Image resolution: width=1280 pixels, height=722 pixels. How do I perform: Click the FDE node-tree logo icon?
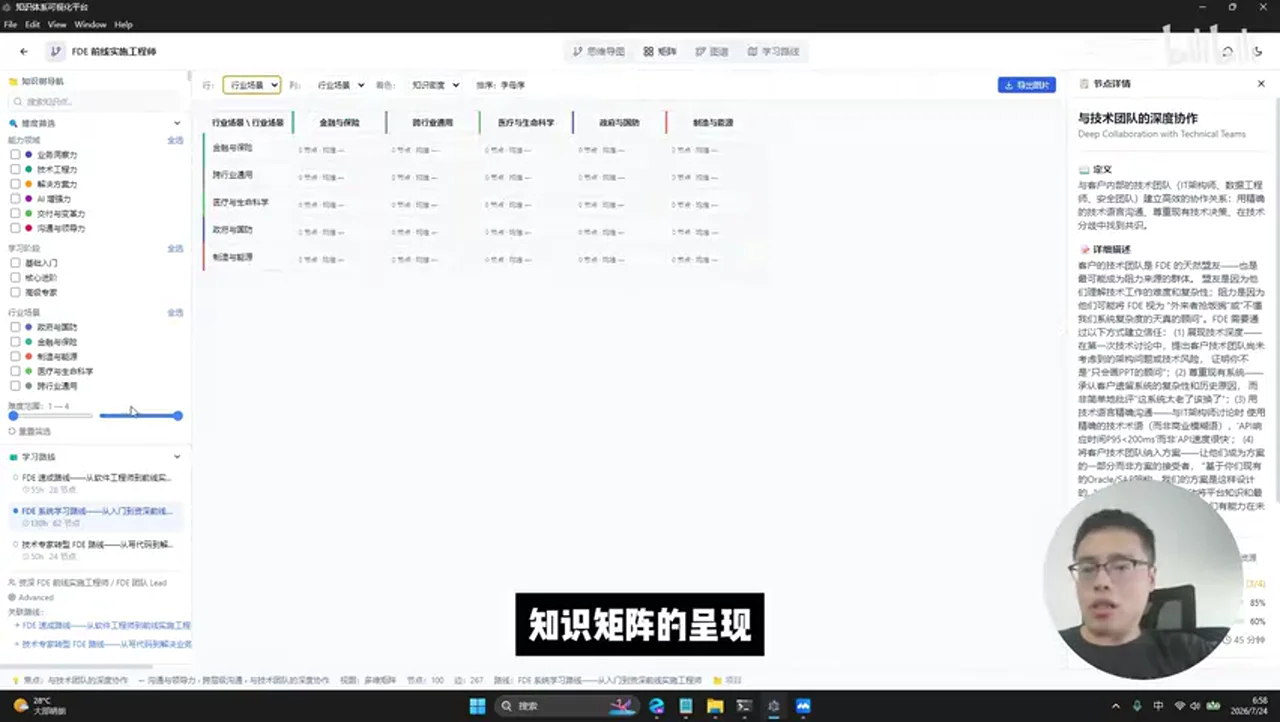pyautogui.click(x=55, y=51)
